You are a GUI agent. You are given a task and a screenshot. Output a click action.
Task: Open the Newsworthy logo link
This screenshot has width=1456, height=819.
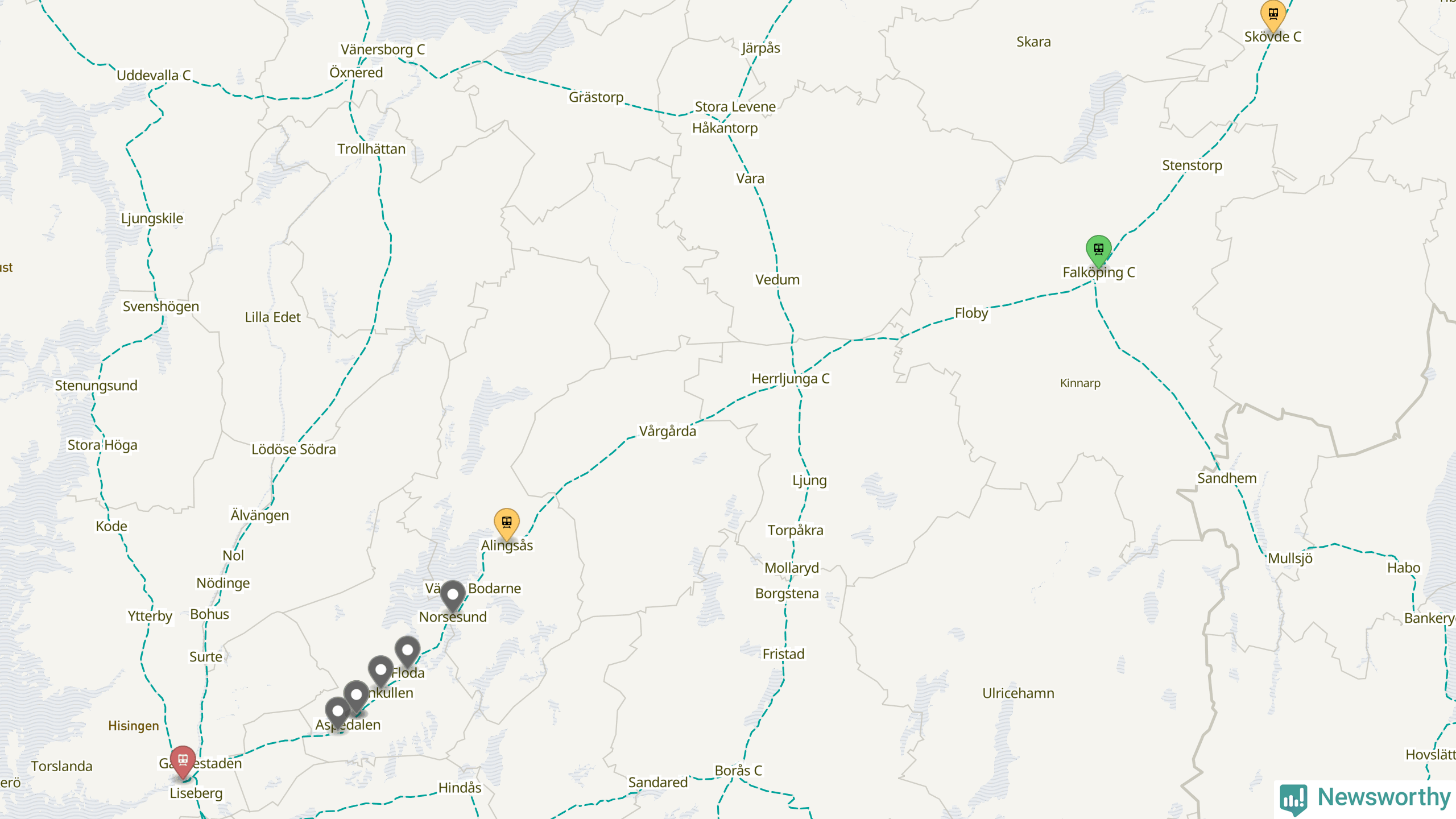(x=1365, y=797)
